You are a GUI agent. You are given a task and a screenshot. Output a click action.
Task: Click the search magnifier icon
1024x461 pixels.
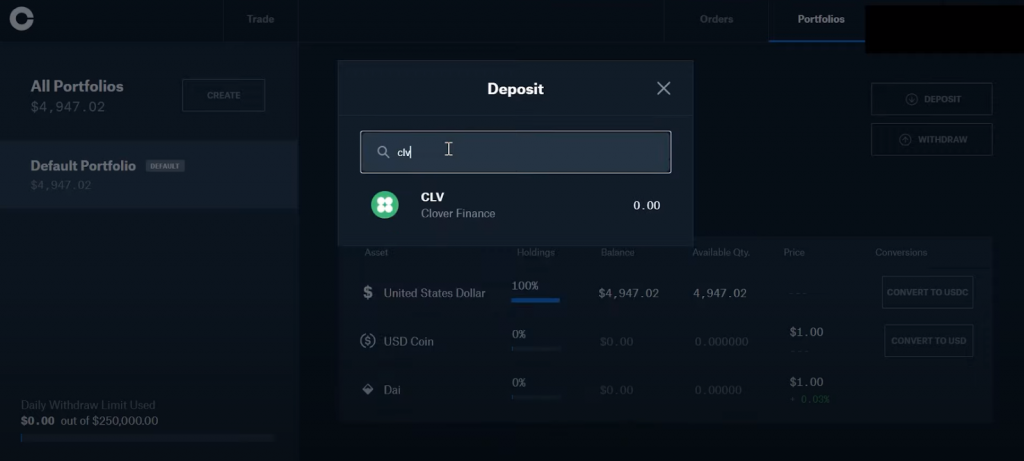(x=383, y=152)
